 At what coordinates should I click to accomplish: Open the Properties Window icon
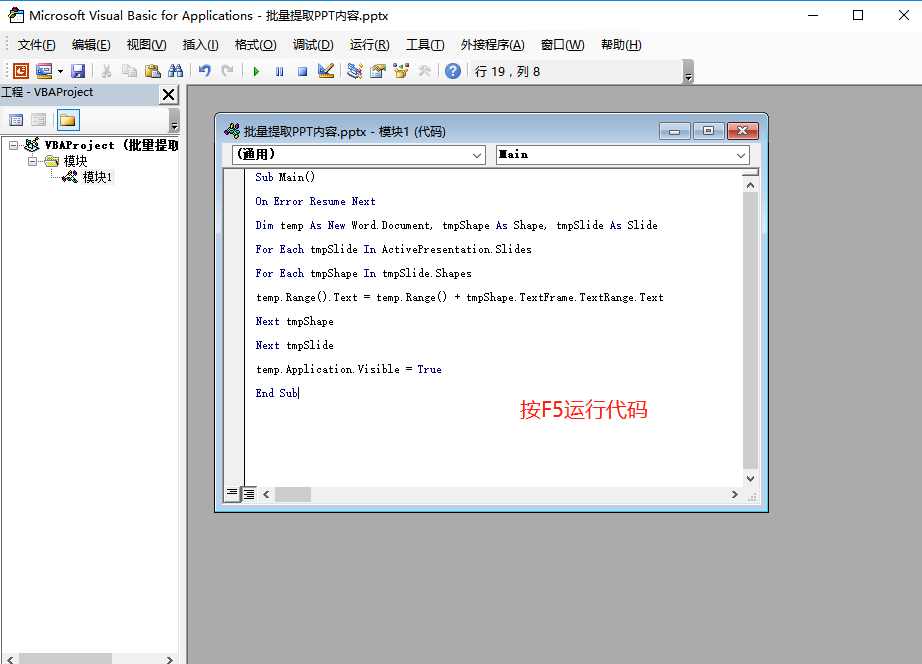click(x=378, y=71)
